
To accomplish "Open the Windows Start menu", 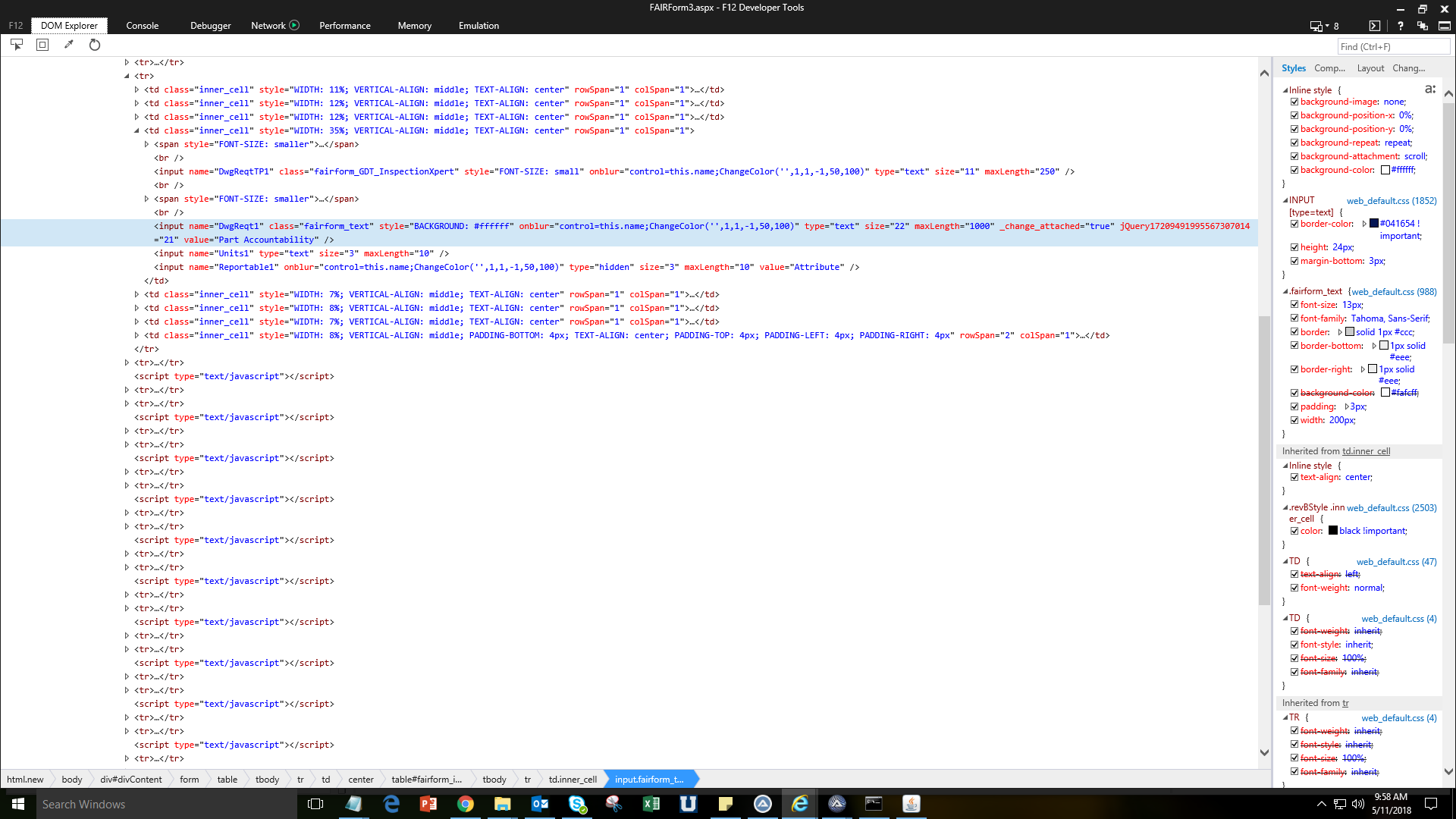I will pos(18,804).
